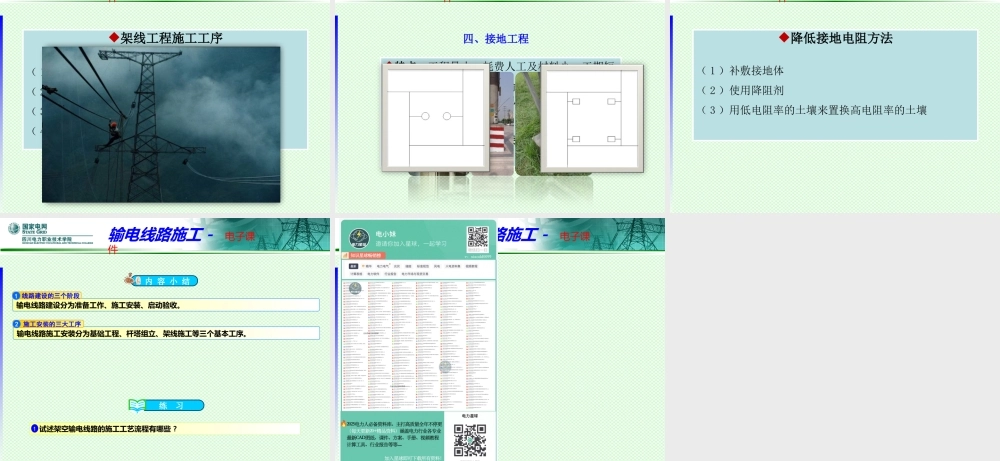The width and height of the screenshot is (1000, 461).
Task: Click the 电小妹 round avatar icon
Action: (x=359, y=238)
